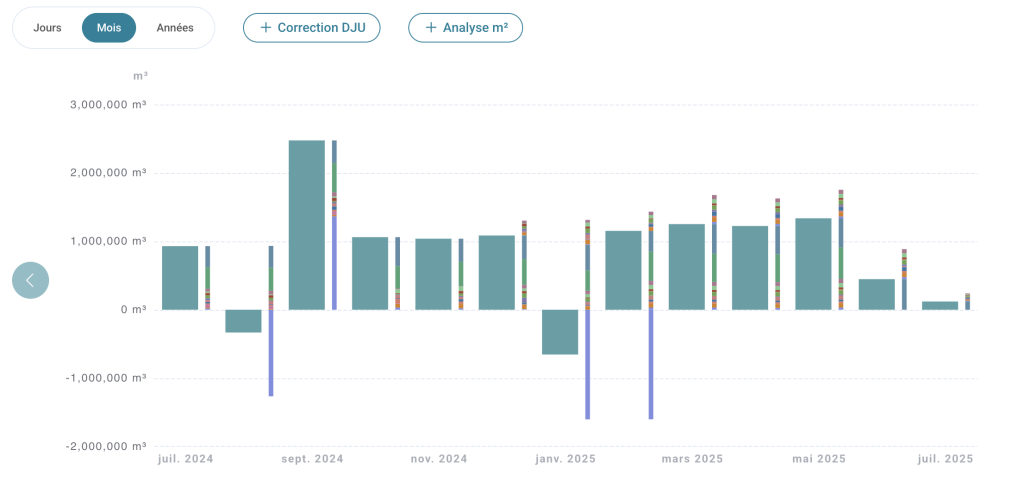Add Correction DJU
1024x493 pixels.
[312, 27]
